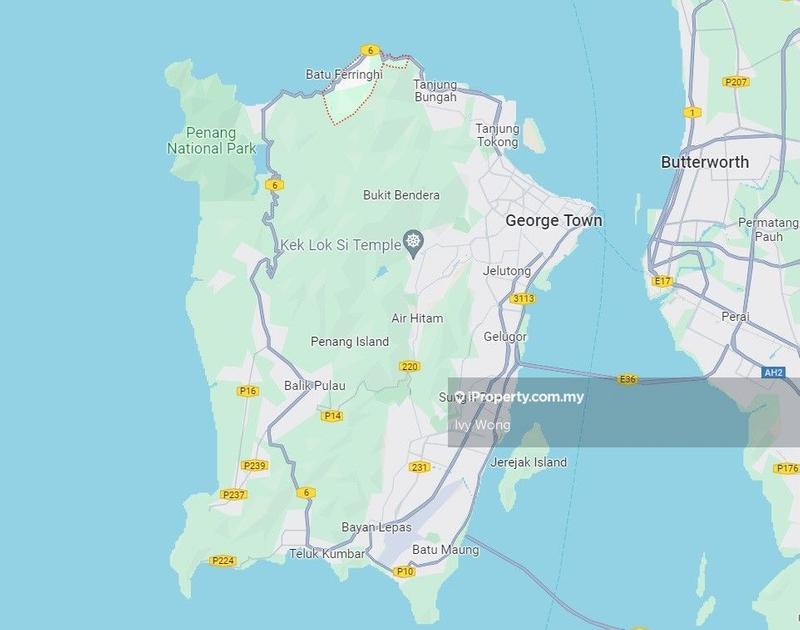Select the Butterworth city label

(705, 162)
